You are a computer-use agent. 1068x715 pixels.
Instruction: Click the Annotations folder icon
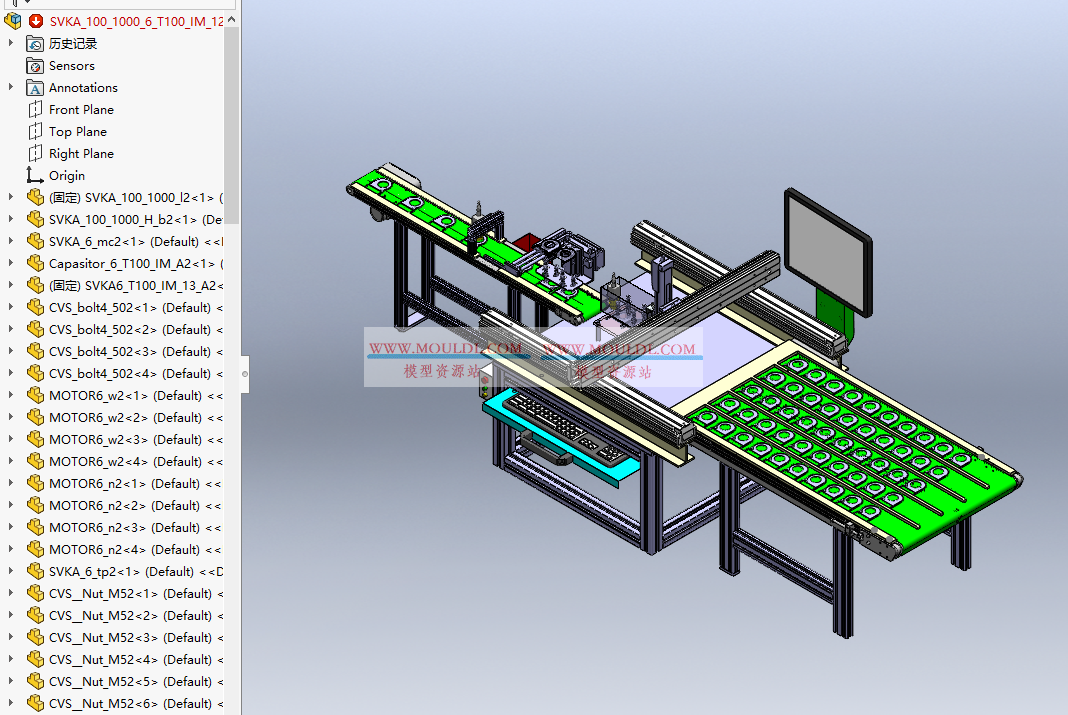[36, 88]
